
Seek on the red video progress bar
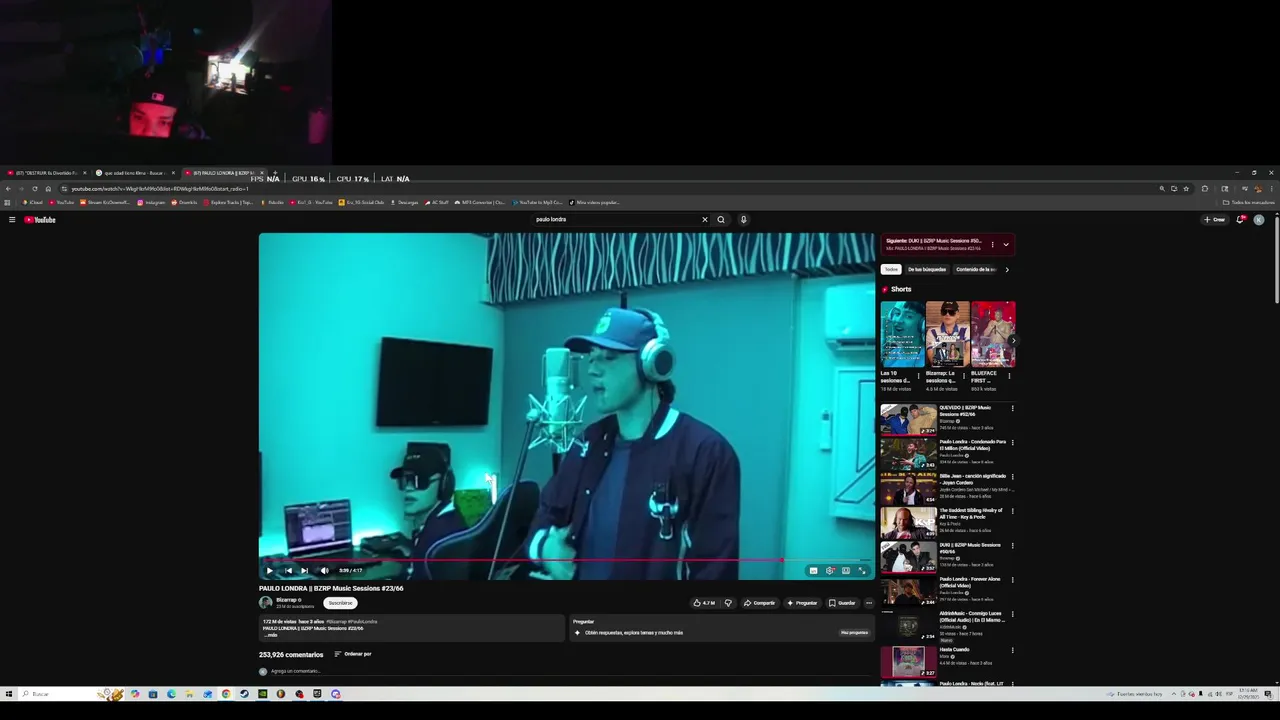point(566,560)
